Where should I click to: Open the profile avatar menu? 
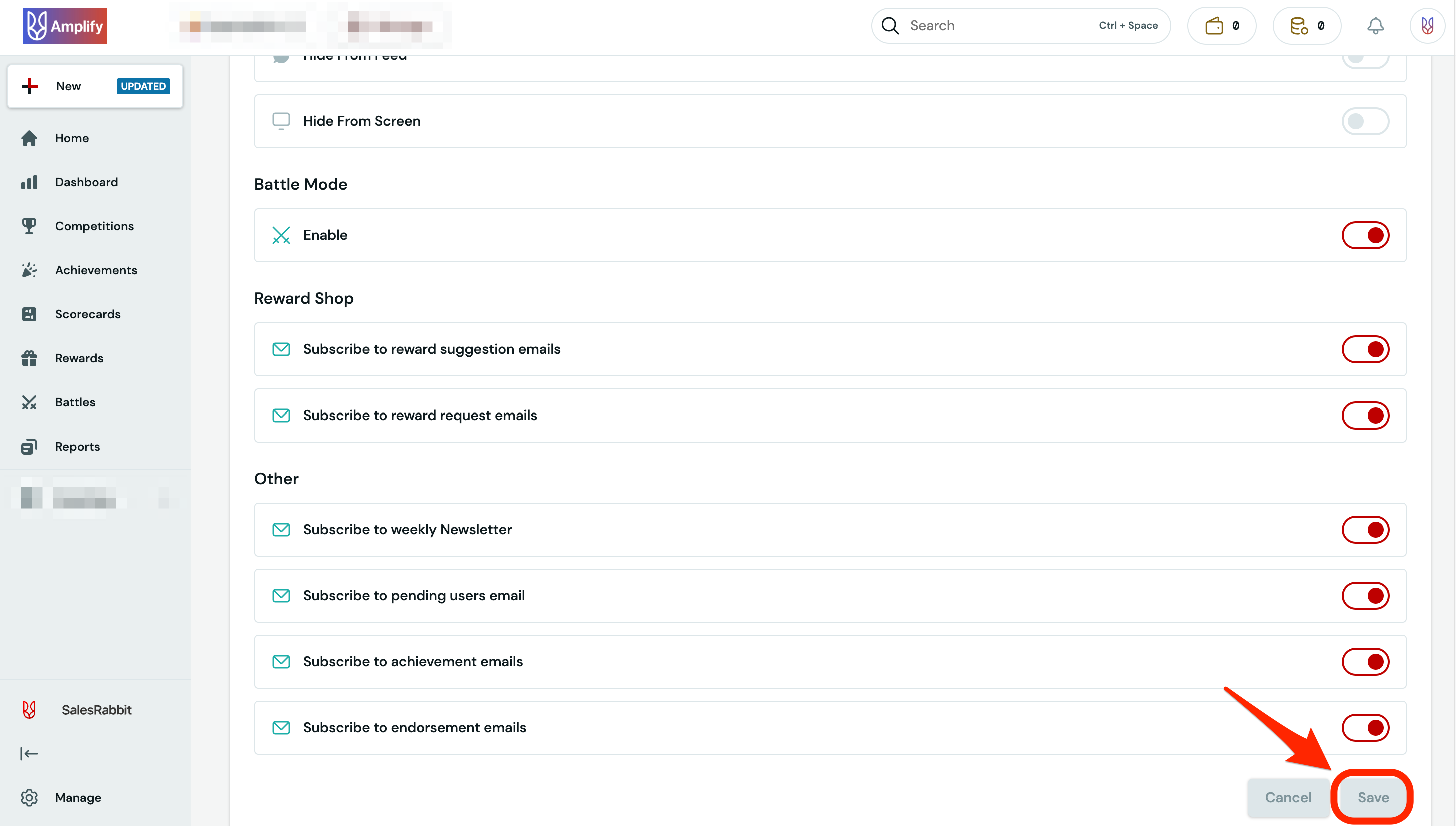point(1427,25)
